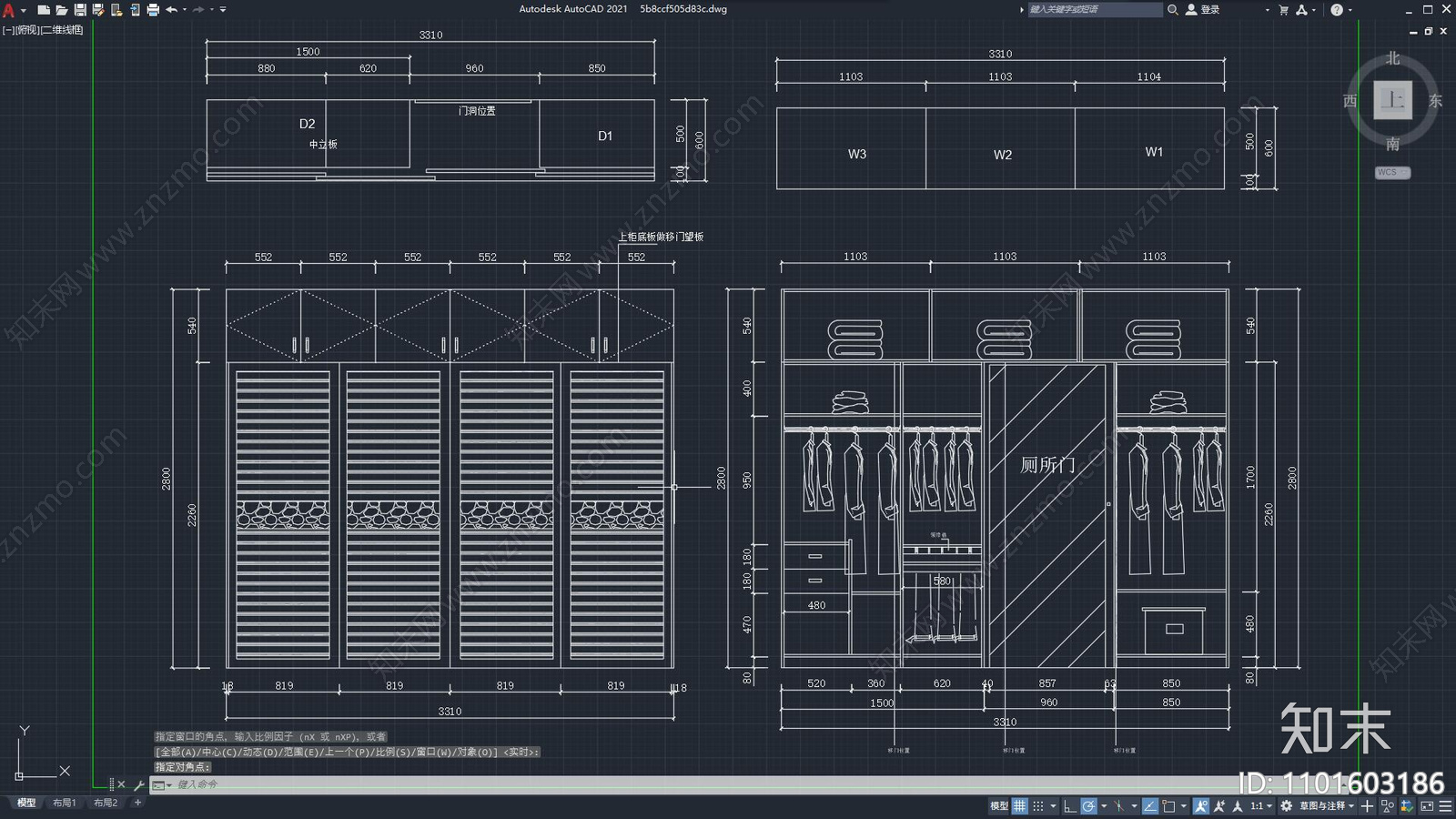Click 南 on the ViewCube compass
Image resolution: width=1456 pixels, height=819 pixels.
coord(1392,144)
